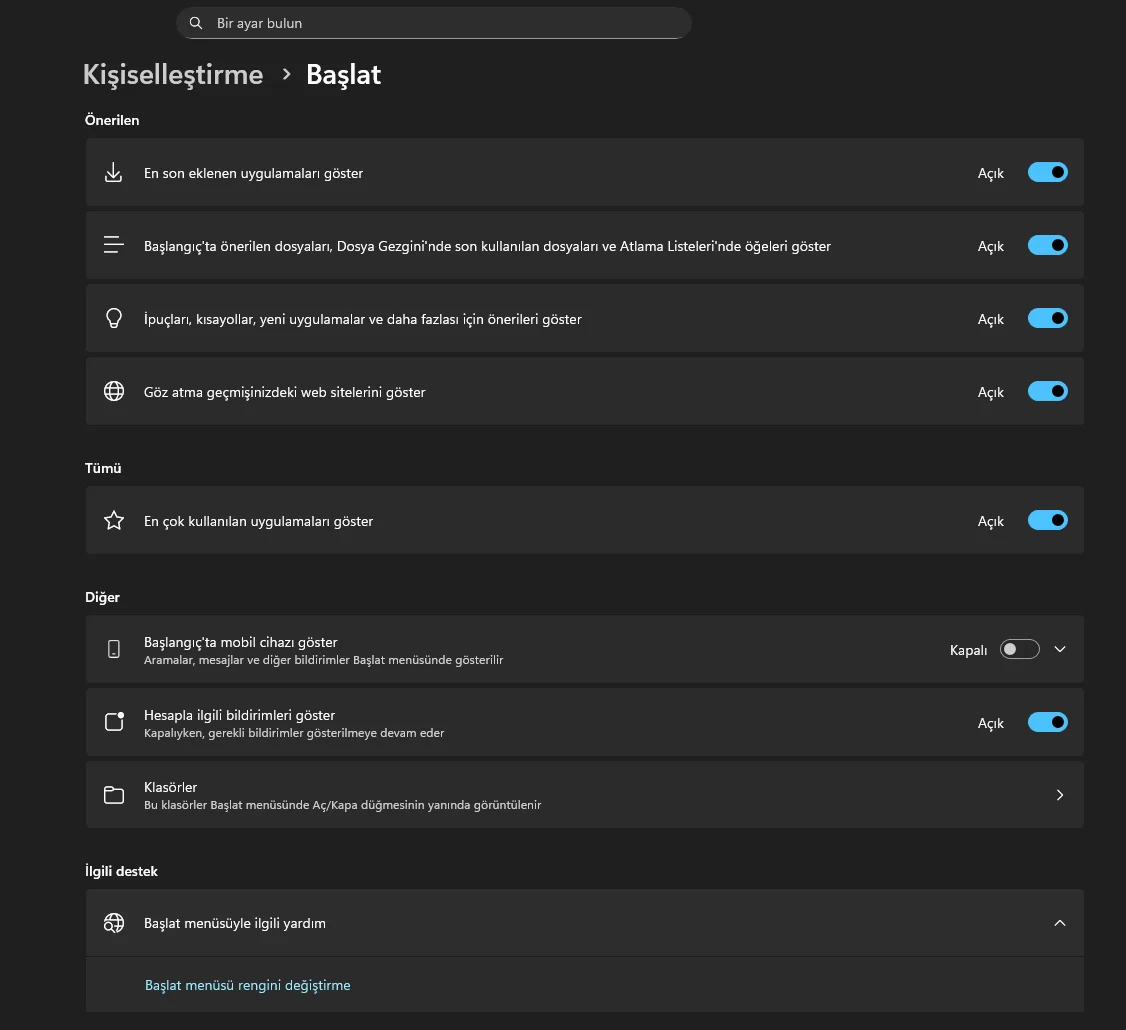Click the mobile phone icon in Diğer section

(x=114, y=649)
